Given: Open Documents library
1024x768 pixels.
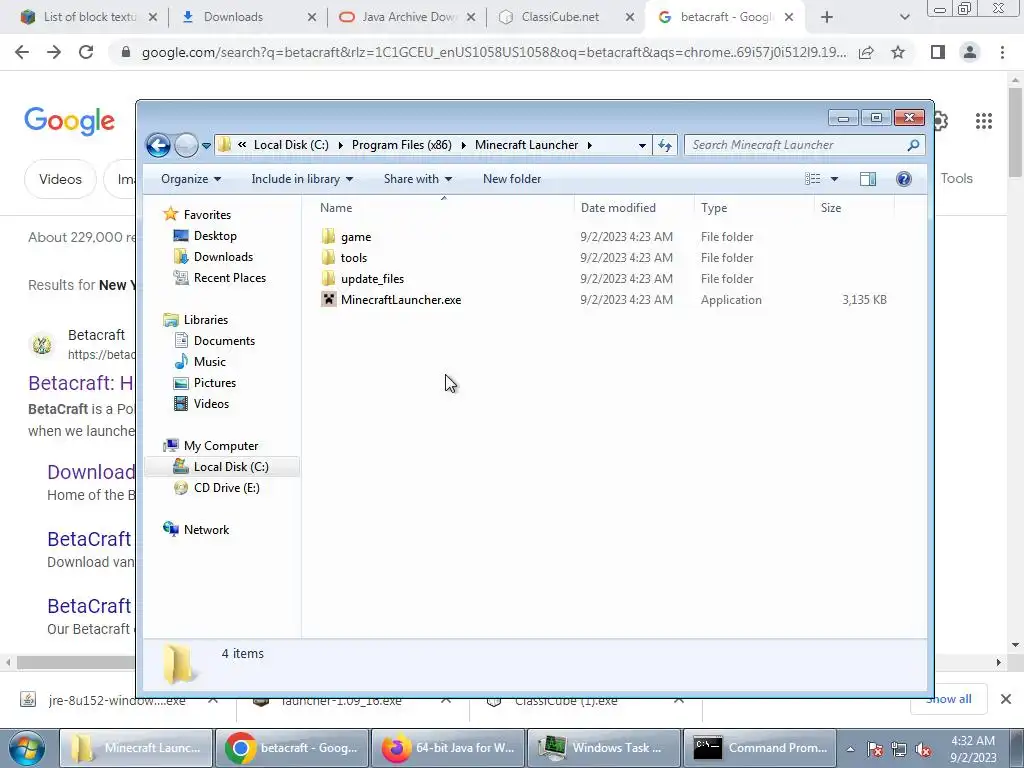Looking at the screenshot, I should coord(224,341).
